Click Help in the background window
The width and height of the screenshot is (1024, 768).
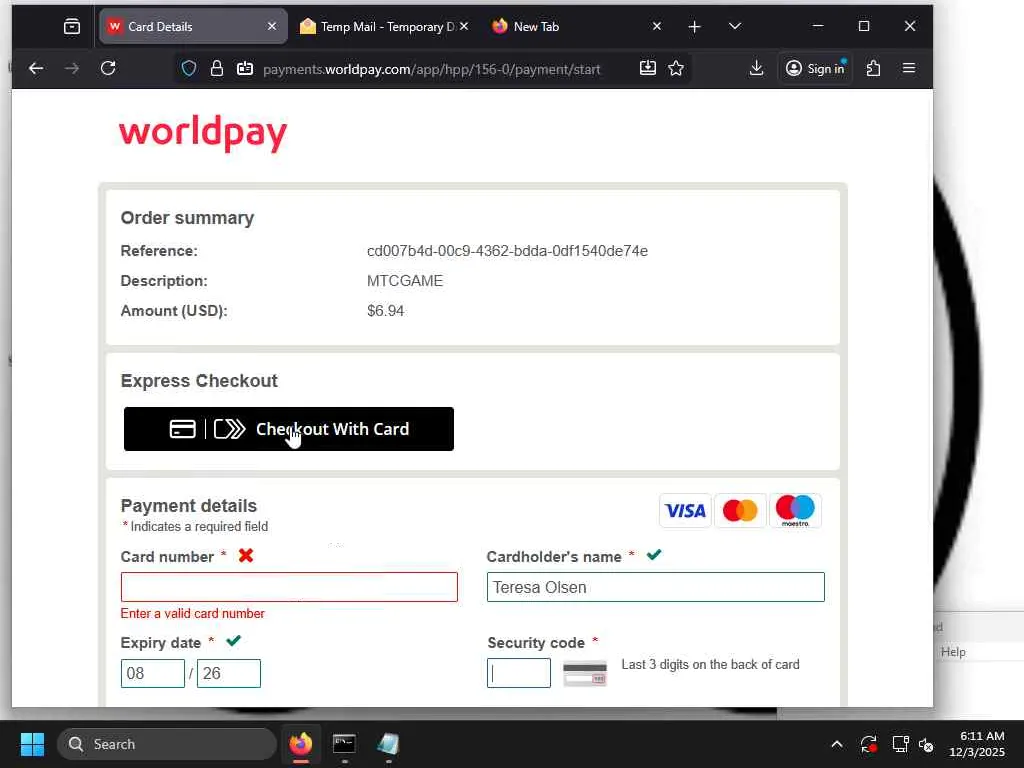[953, 652]
